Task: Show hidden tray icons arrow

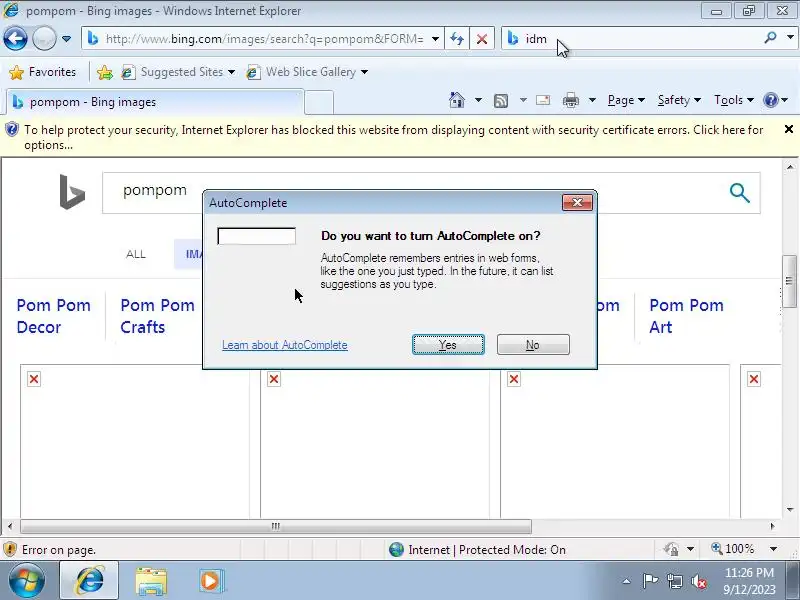Action: [627, 581]
